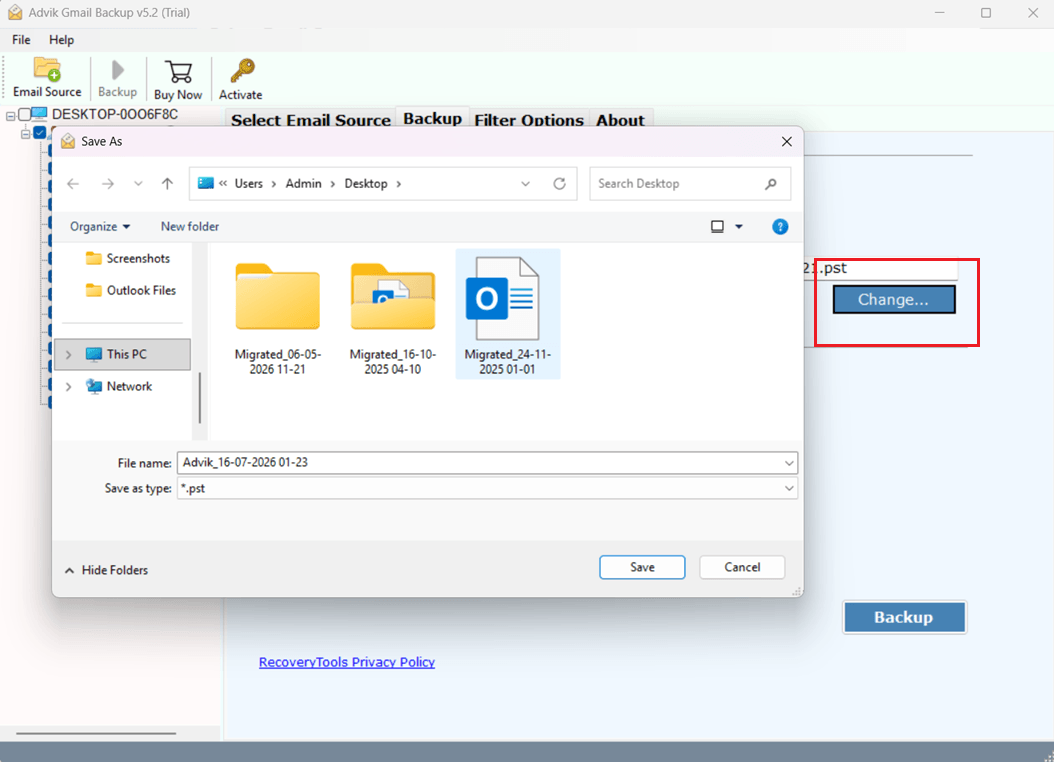Open the Organize menu
The width and height of the screenshot is (1054, 762).
pos(100,226)
